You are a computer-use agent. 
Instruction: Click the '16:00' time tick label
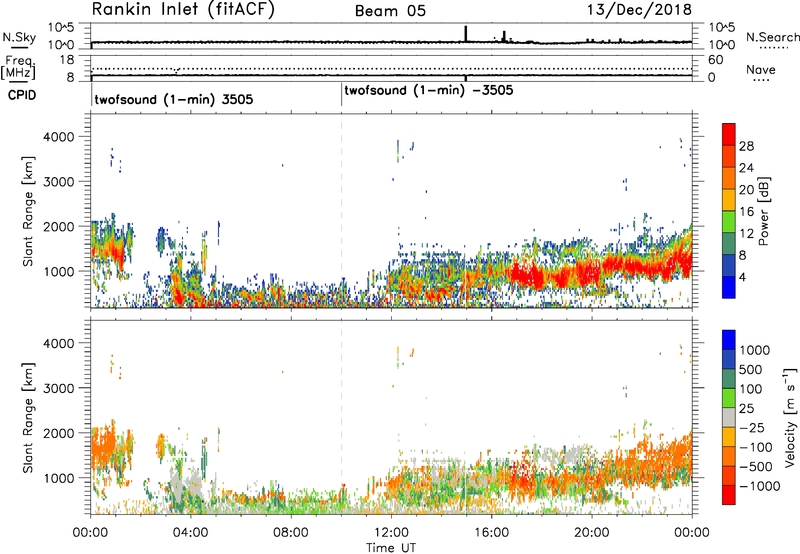coord(491,533)
